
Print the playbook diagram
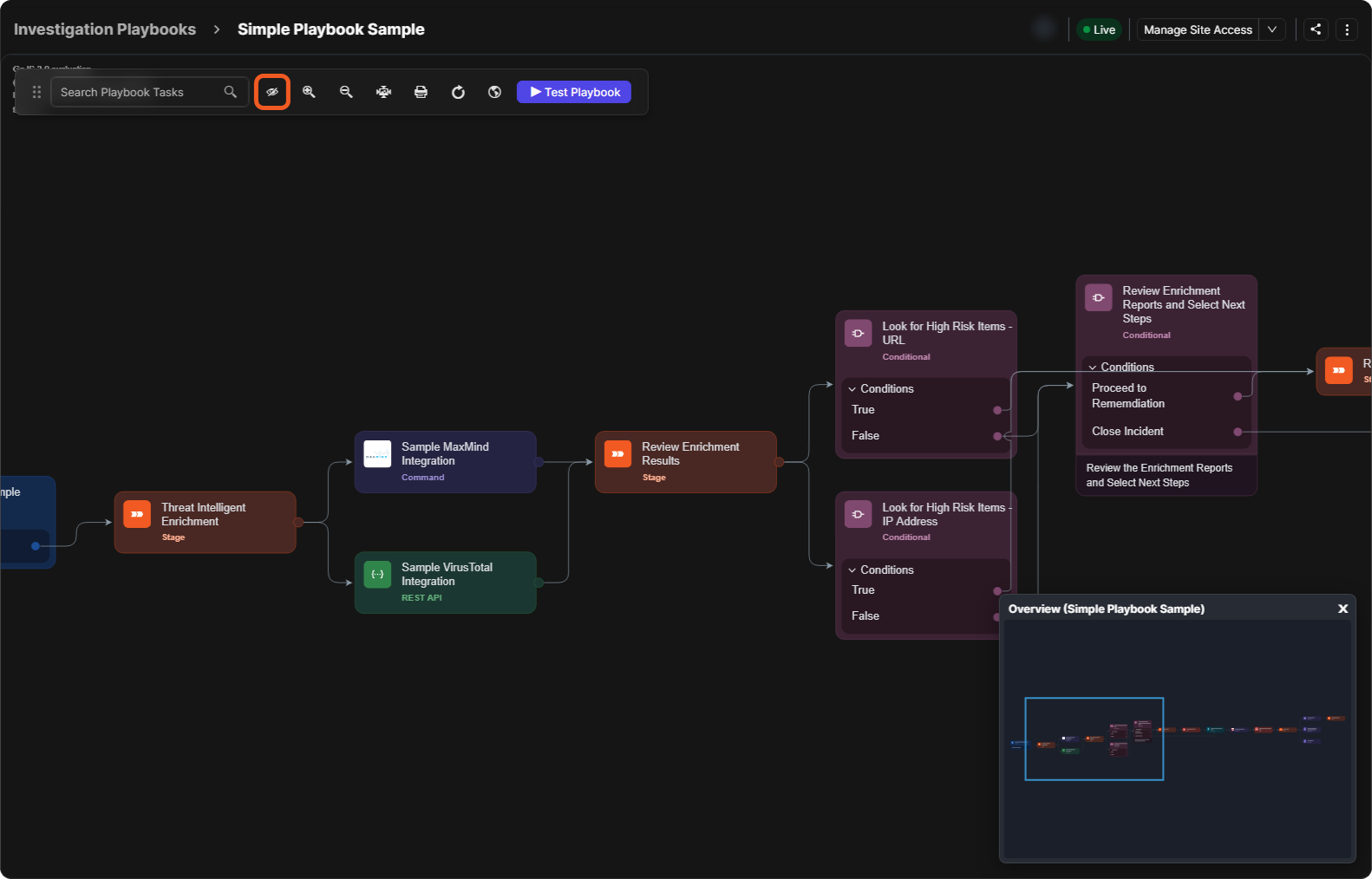[421, 92]
